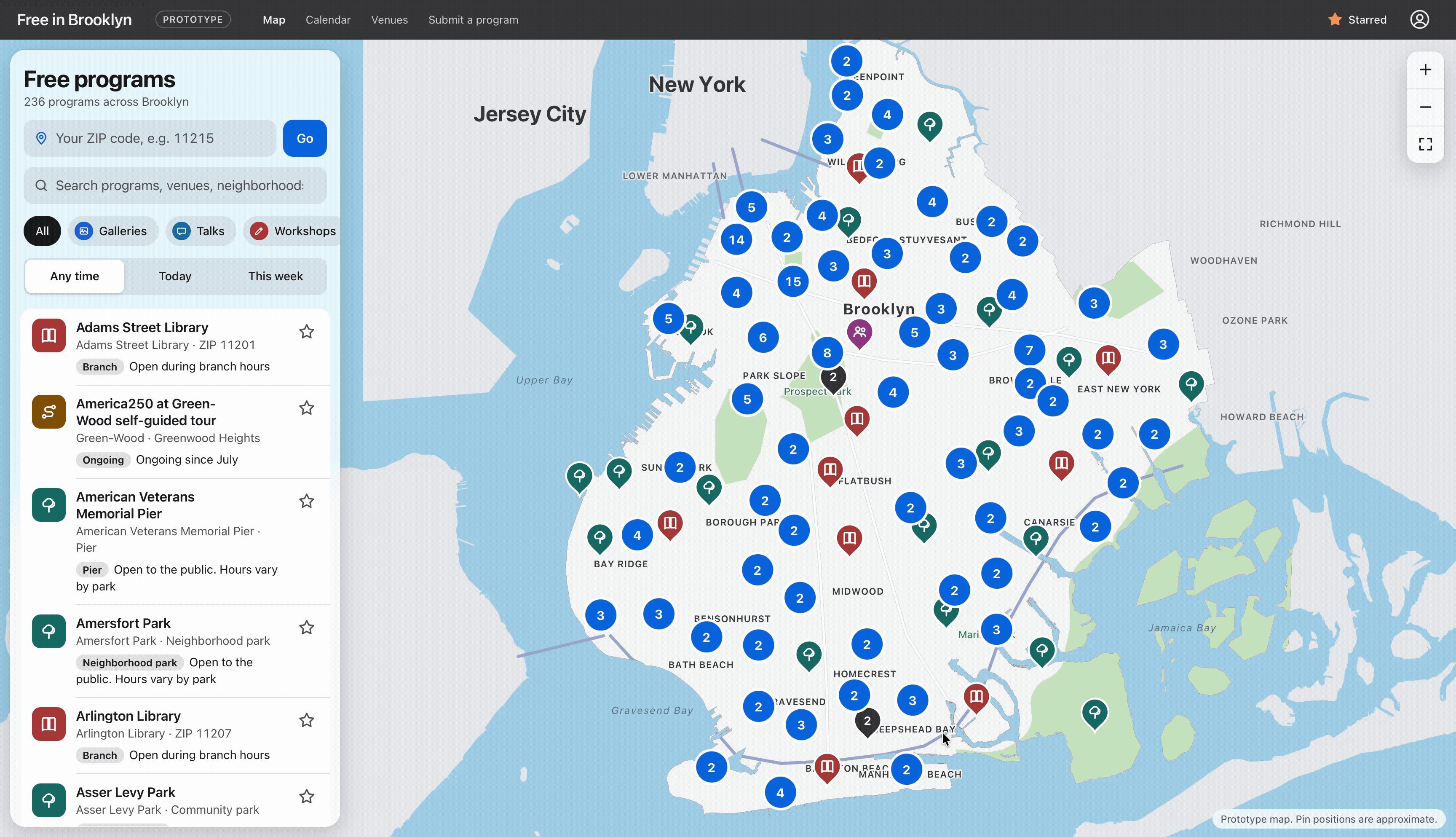Viewport: 1456px width, 837px height.
Task: Star American Veterans Memorial Pier
Action: coord(306,501)
